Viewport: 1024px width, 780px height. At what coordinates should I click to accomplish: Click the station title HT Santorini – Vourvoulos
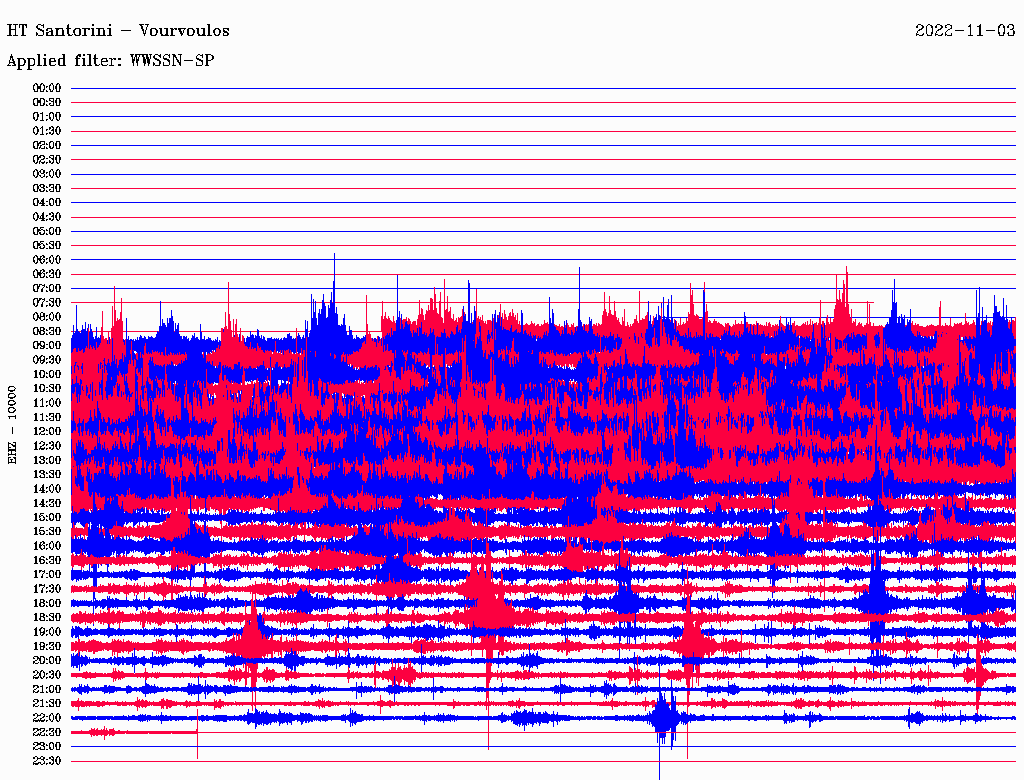118,31
